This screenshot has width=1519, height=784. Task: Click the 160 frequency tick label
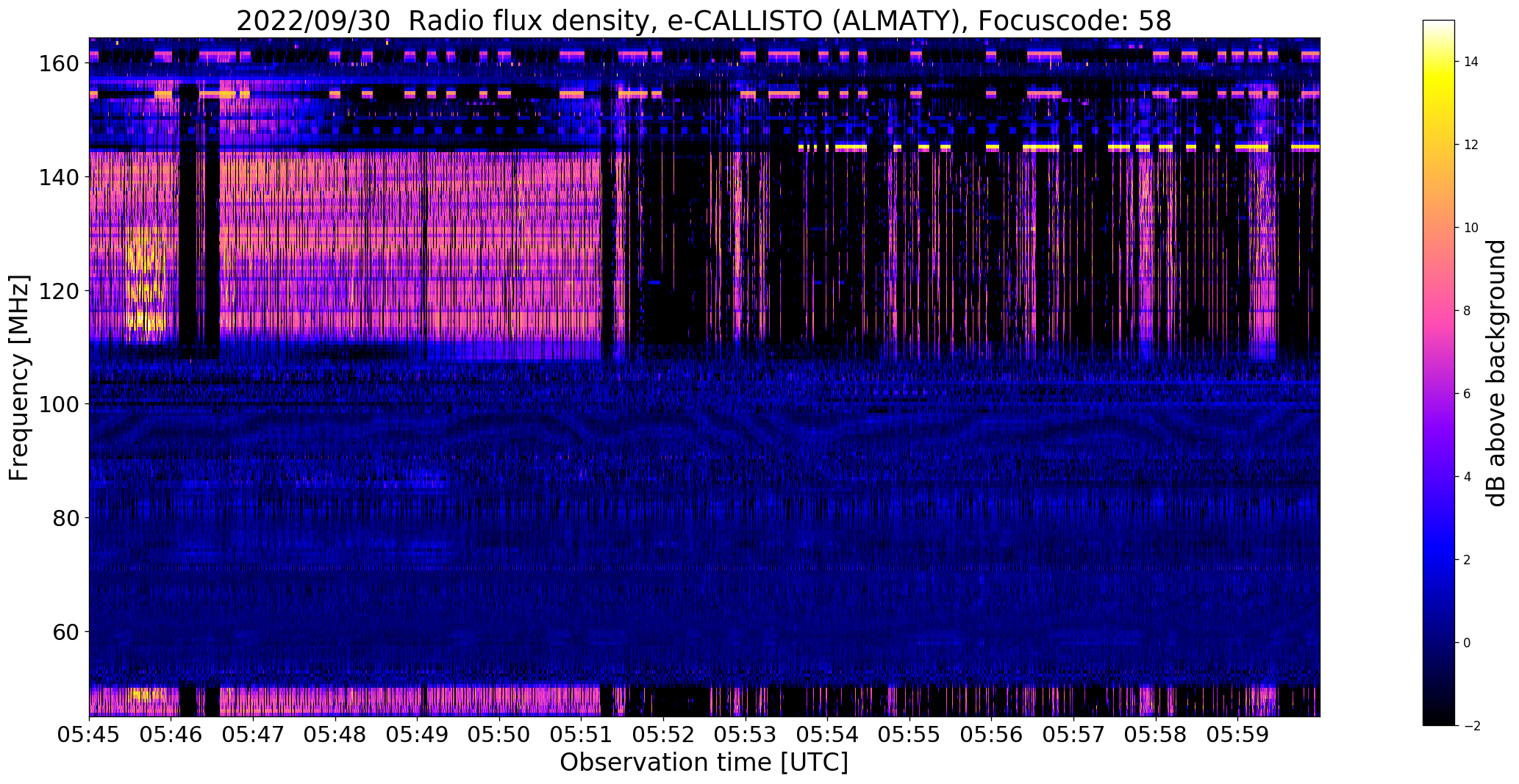(x=58, y=64)
